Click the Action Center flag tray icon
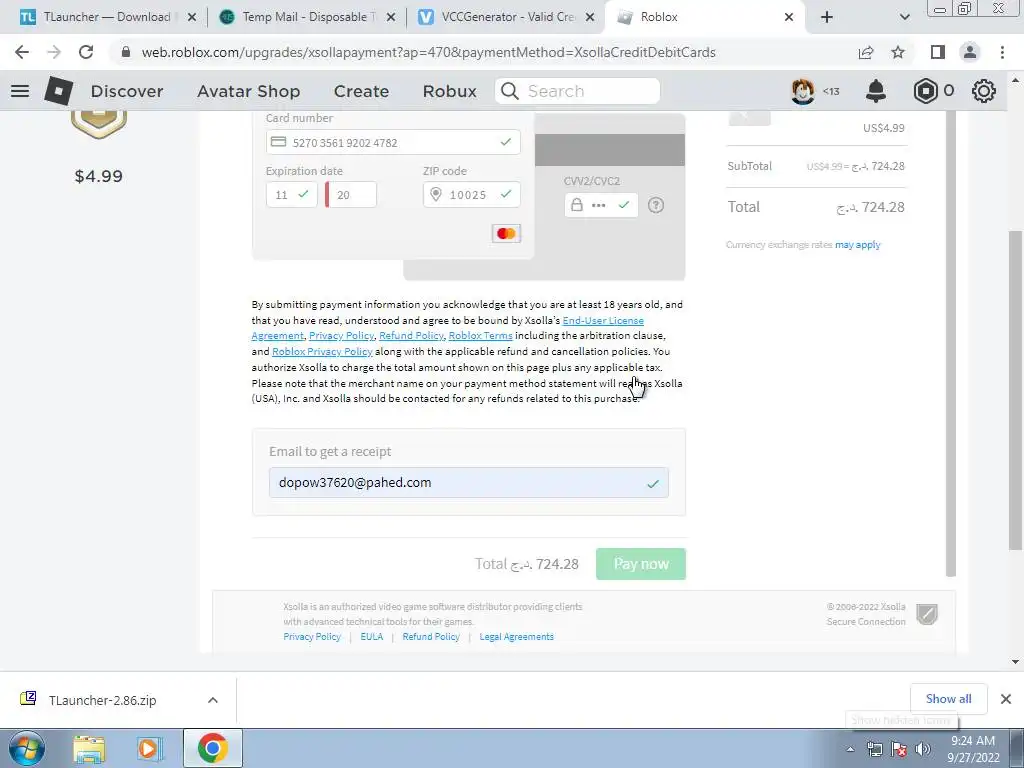Screen dimensions: 1024x768 pyautogui.click(x=899, y=749)
